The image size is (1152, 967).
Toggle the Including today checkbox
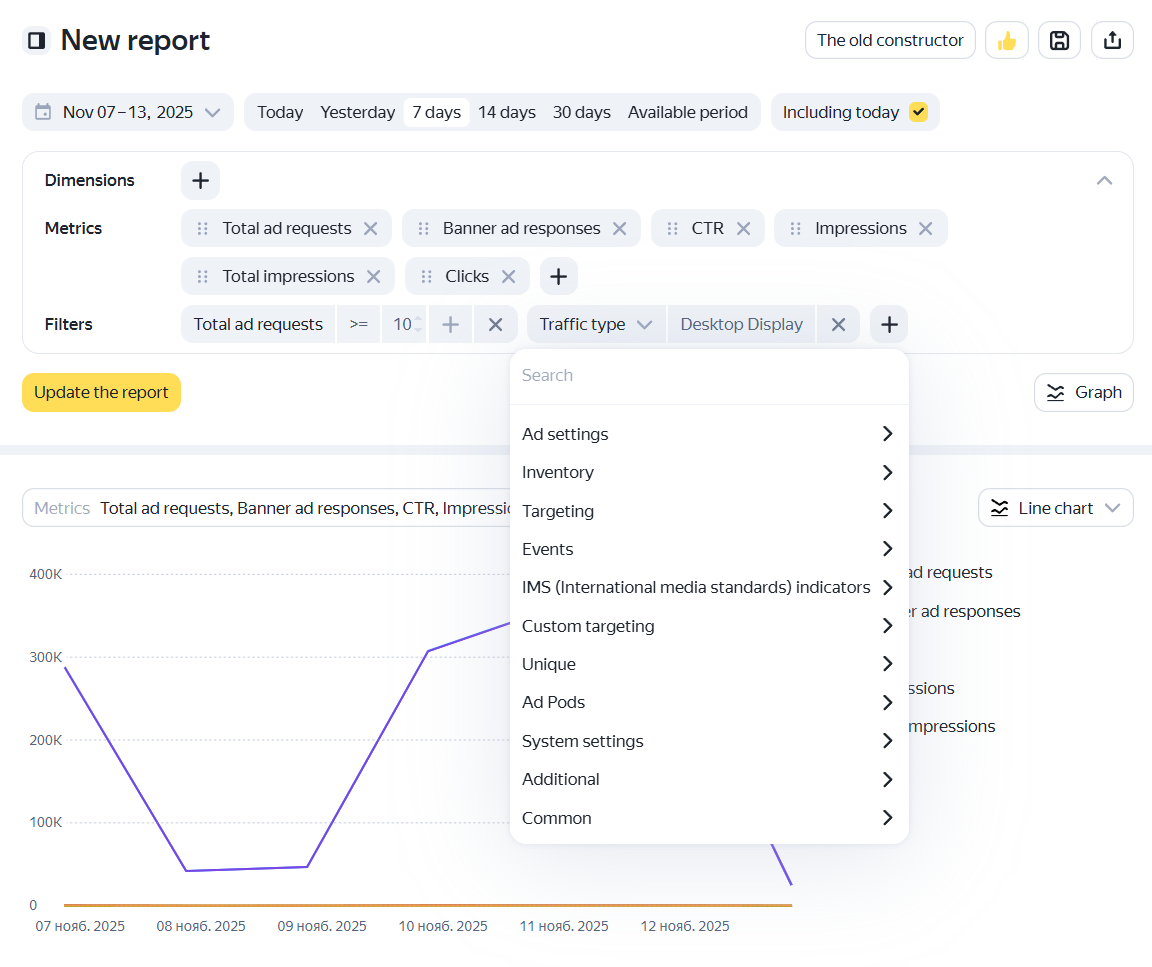point(918,112)
